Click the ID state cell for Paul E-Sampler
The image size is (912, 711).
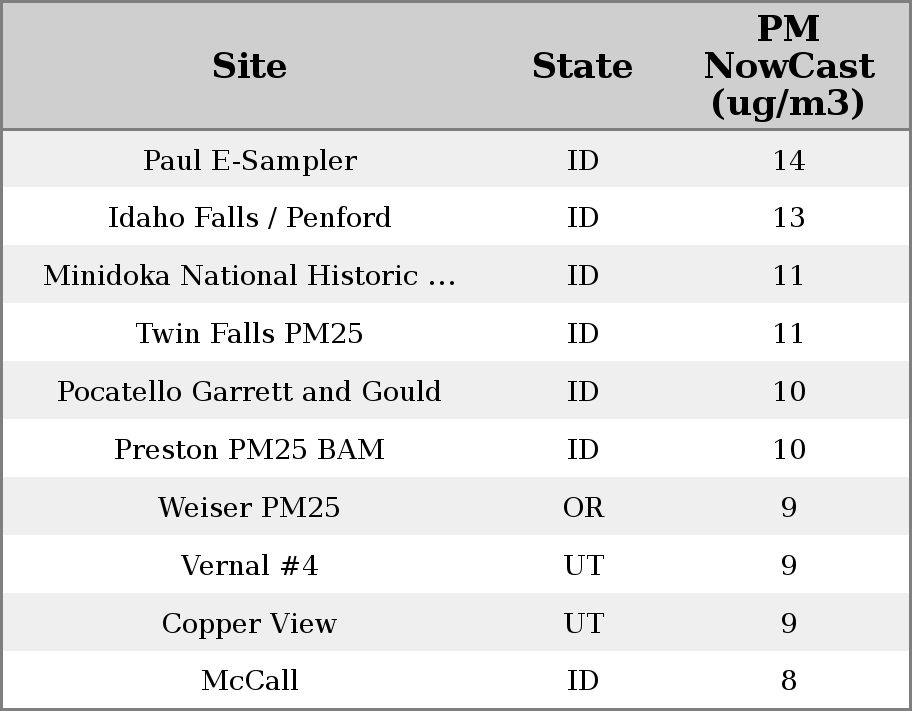click(583, 161)
